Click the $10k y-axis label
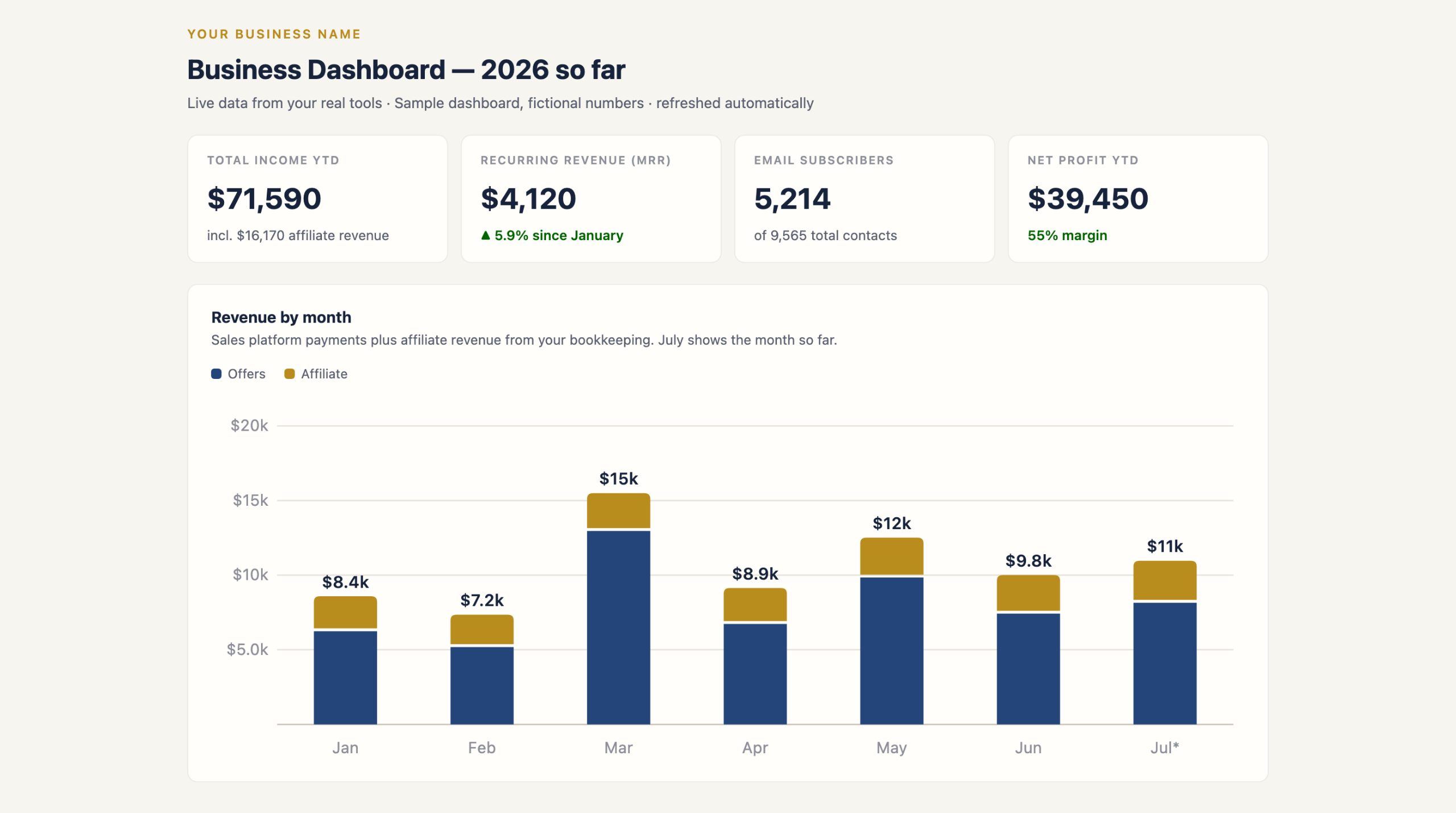Screen dimensions: 1456x813 250,575
